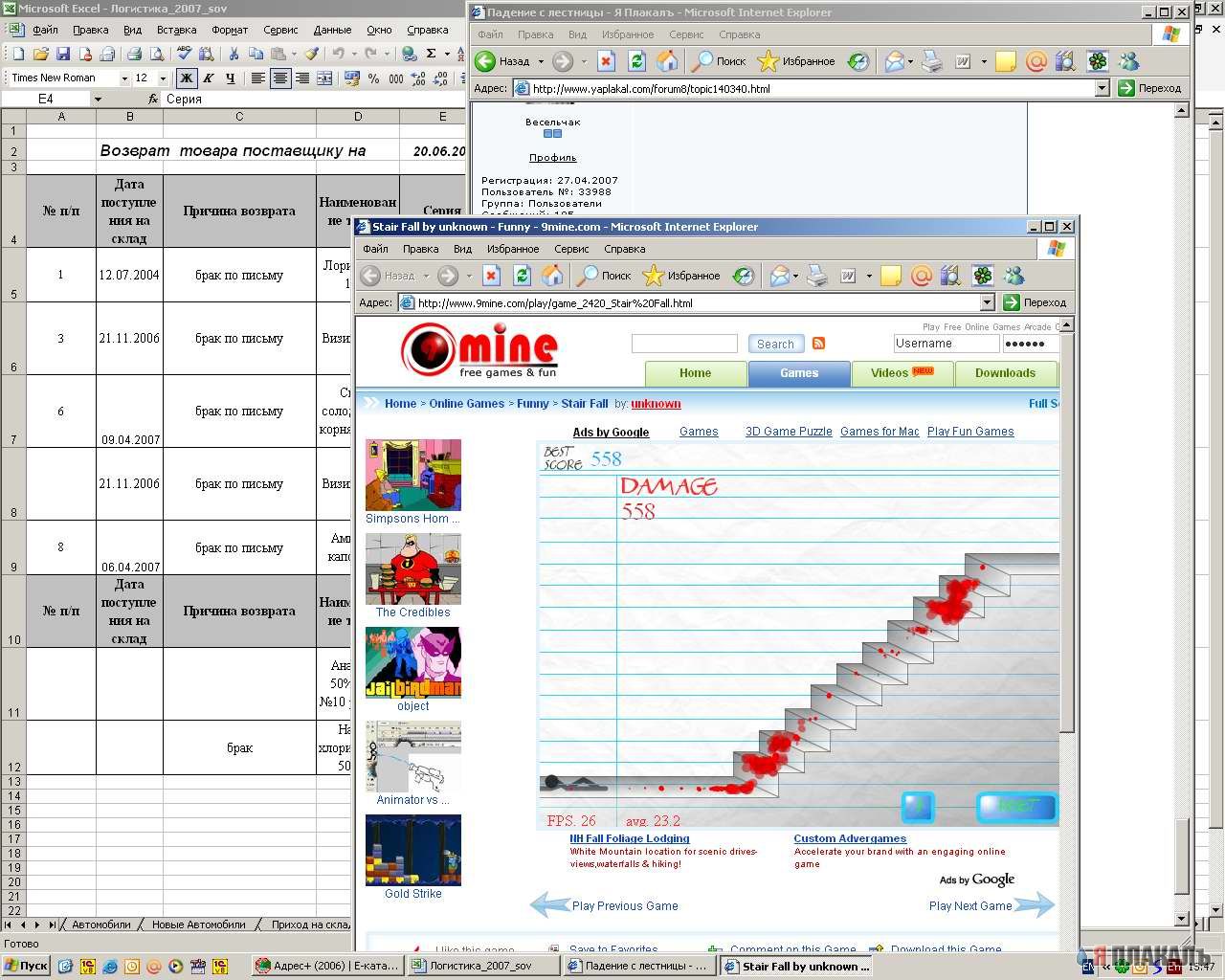
Task: Click Stop icon in Stair Fall IE window
Action: tap(491, 276)
